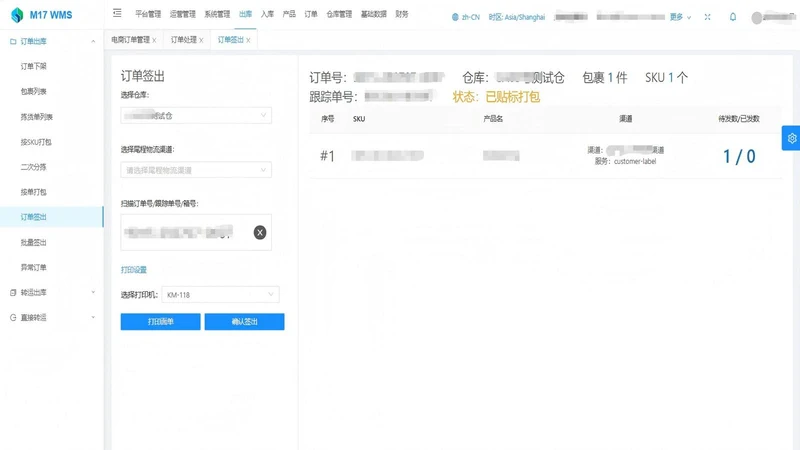The image size is (800, 450).
Task: Click the 时区: Asia/Shanghai timezone label
Action: coord(517,17)
